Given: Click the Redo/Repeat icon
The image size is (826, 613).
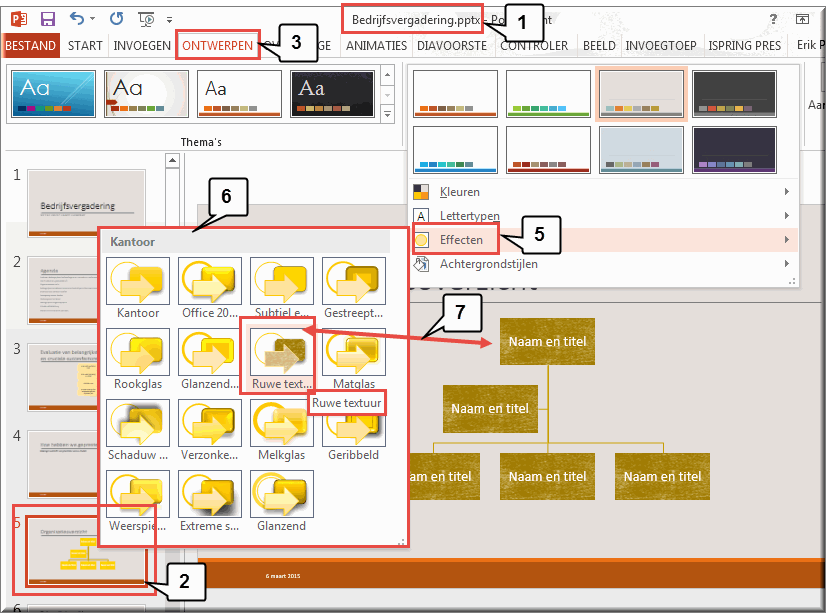Looking at the screenshot, I should [x=116, y=19].
